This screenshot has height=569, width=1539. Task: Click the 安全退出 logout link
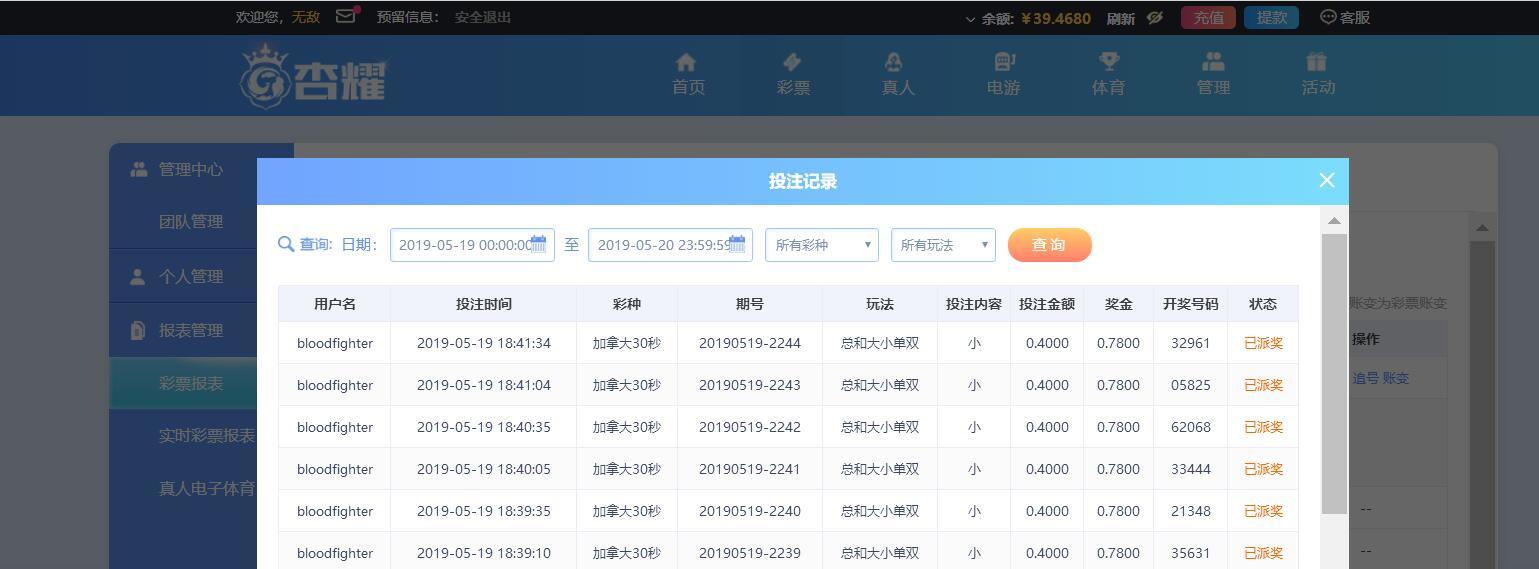483,17
